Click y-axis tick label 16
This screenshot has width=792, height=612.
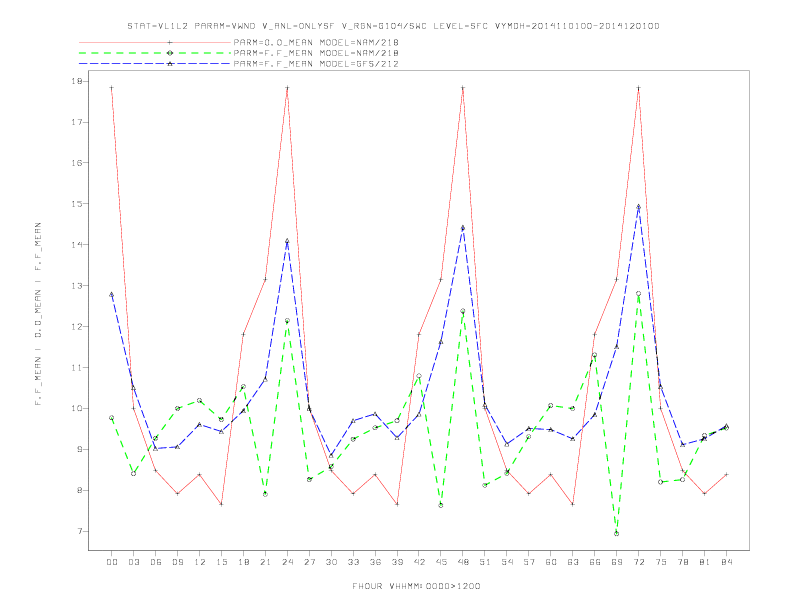coord(77,163)
